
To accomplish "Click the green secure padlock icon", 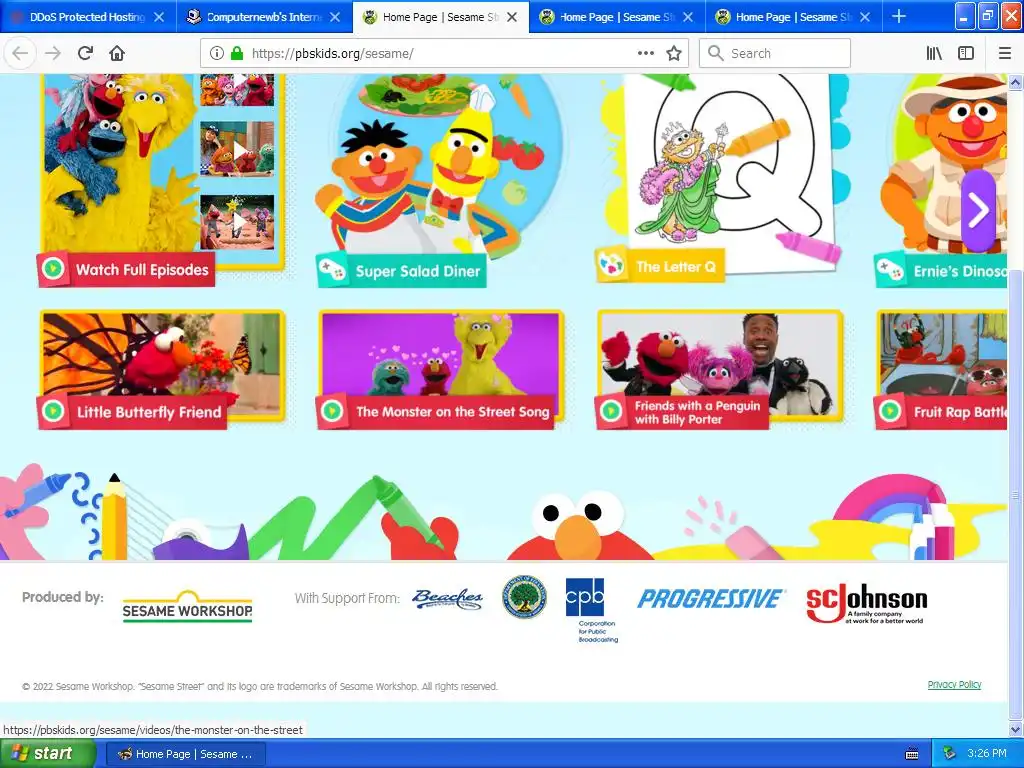I will 236,53.
